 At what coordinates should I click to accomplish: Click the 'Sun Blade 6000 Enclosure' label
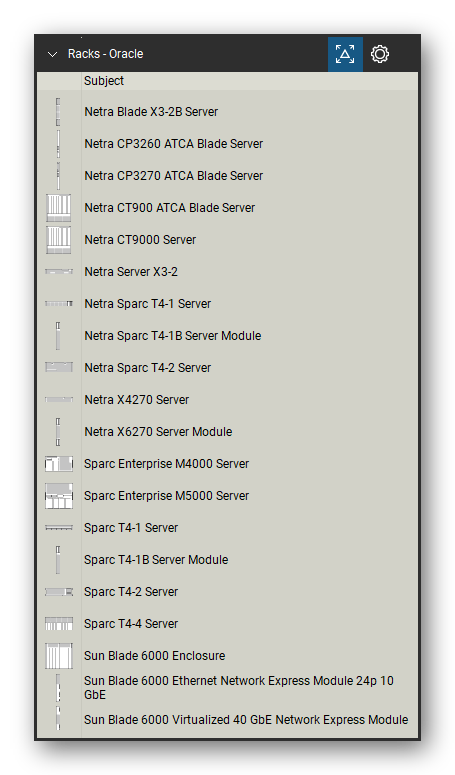coord(155,656)
